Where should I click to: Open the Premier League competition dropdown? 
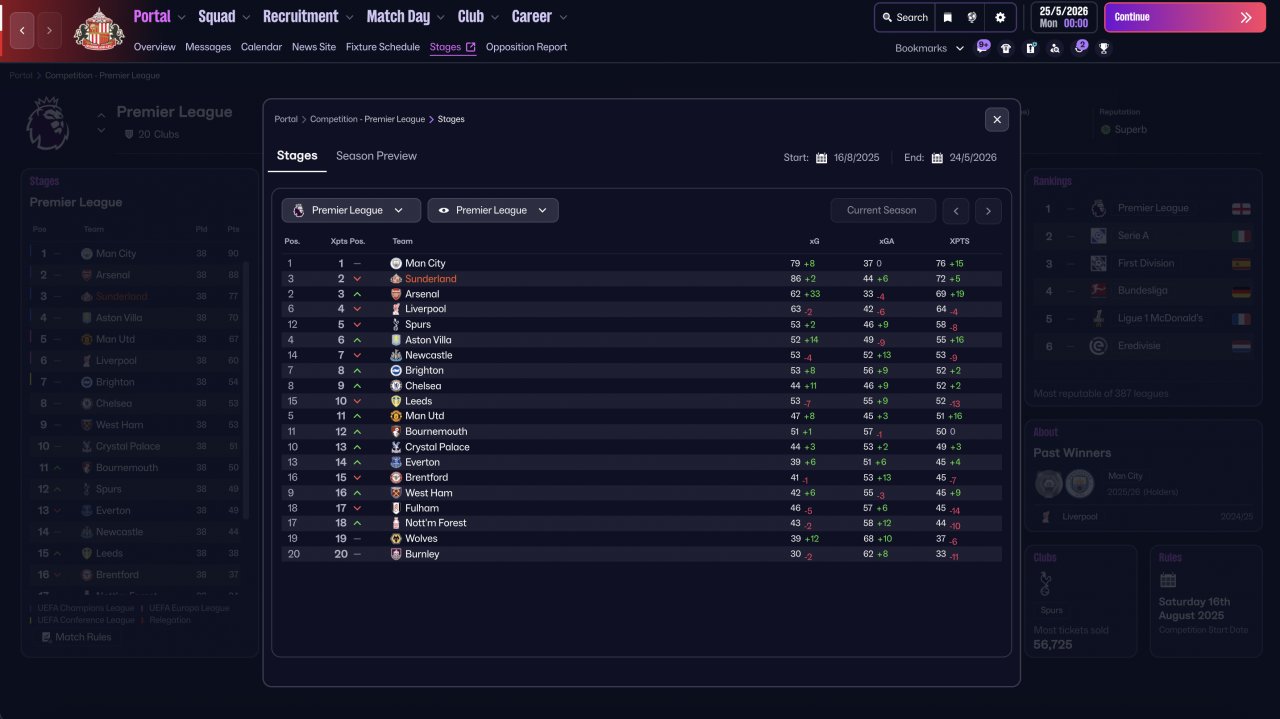351,210
